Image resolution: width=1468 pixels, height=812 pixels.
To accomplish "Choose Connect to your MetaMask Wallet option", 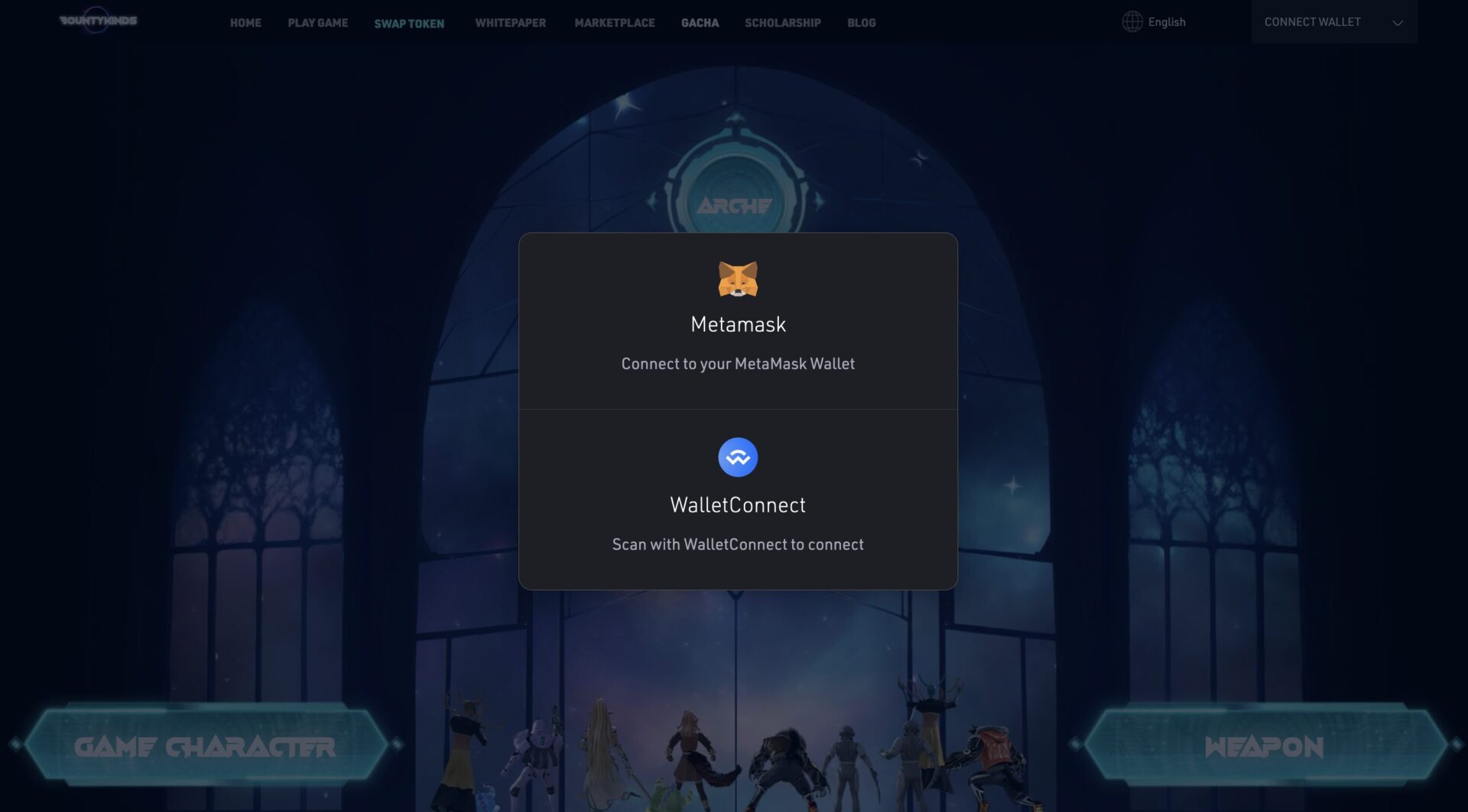I will pyautogui.click(x=738, y=364).
